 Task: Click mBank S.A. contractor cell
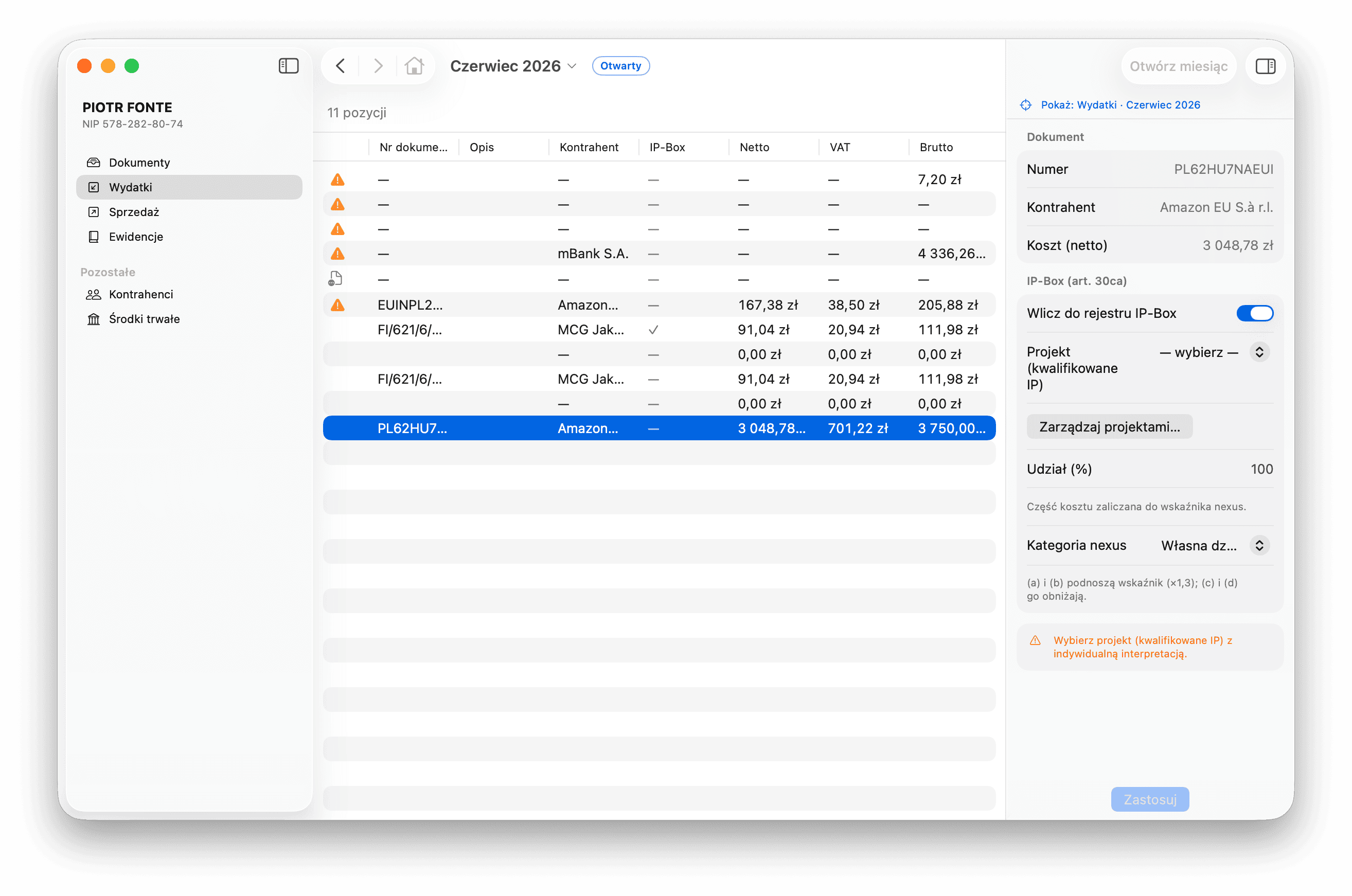click(x=593, y=254)
